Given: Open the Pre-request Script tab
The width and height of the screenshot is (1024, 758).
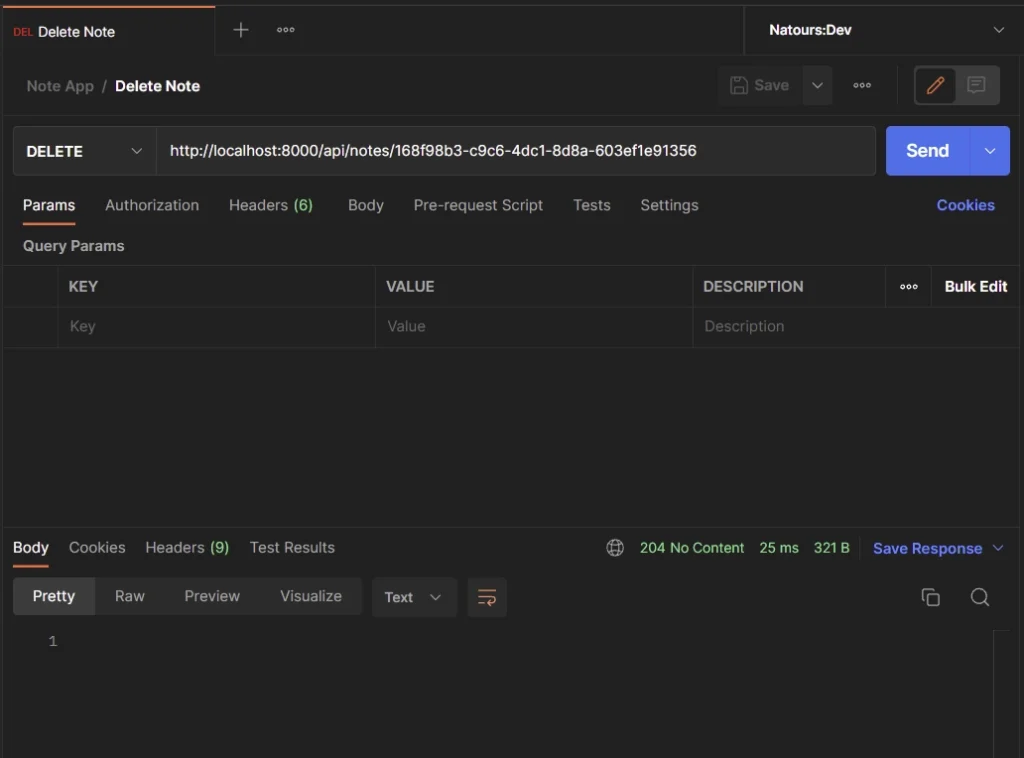Looking at the screenshot, I should point(478,205).
